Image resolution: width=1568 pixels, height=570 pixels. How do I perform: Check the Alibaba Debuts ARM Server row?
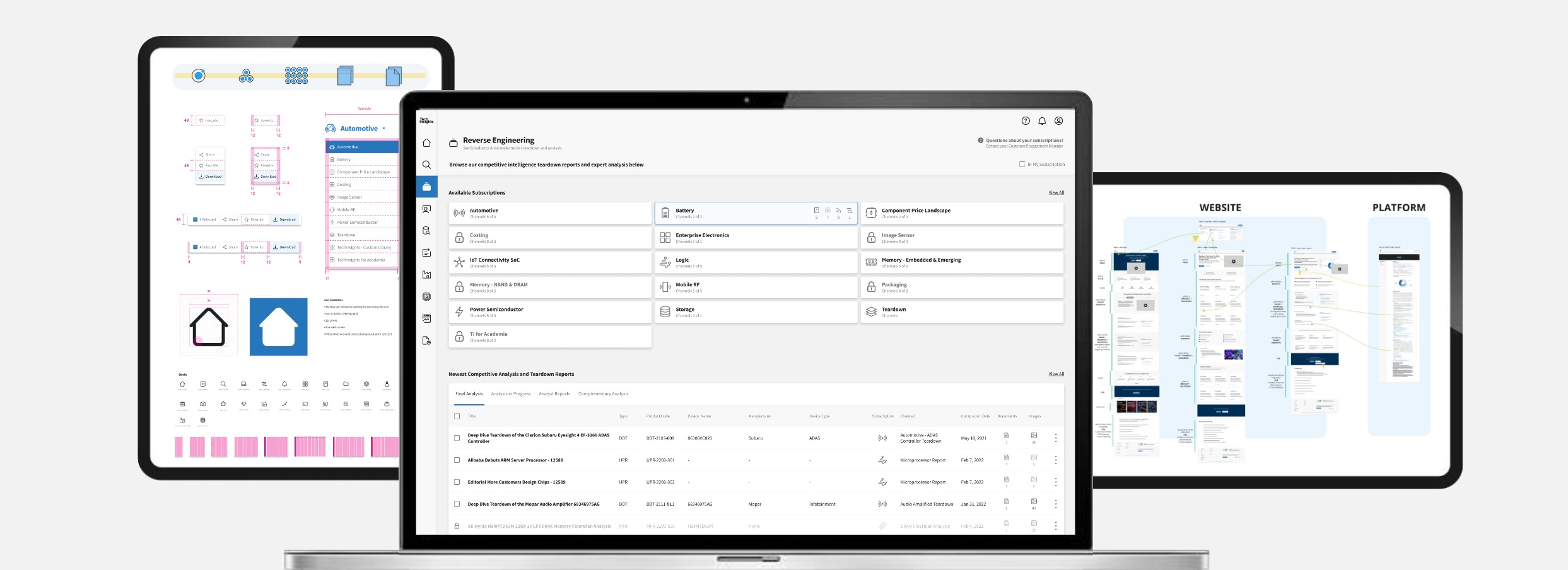[x=457, y=460]
